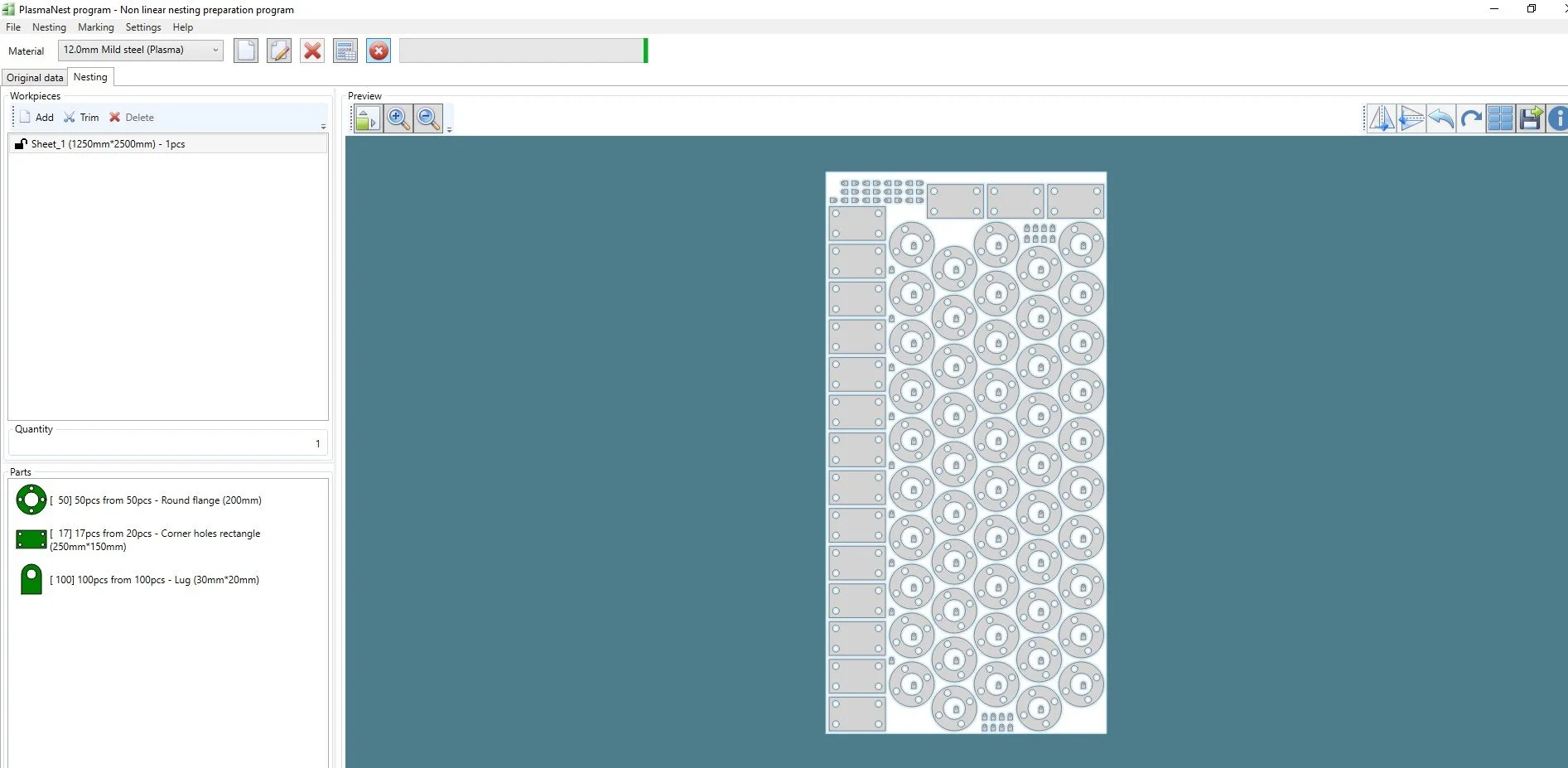Click Add in Workpieces toolbar
This screenshot has height=768, width=1568.
(x=37, y=118)
